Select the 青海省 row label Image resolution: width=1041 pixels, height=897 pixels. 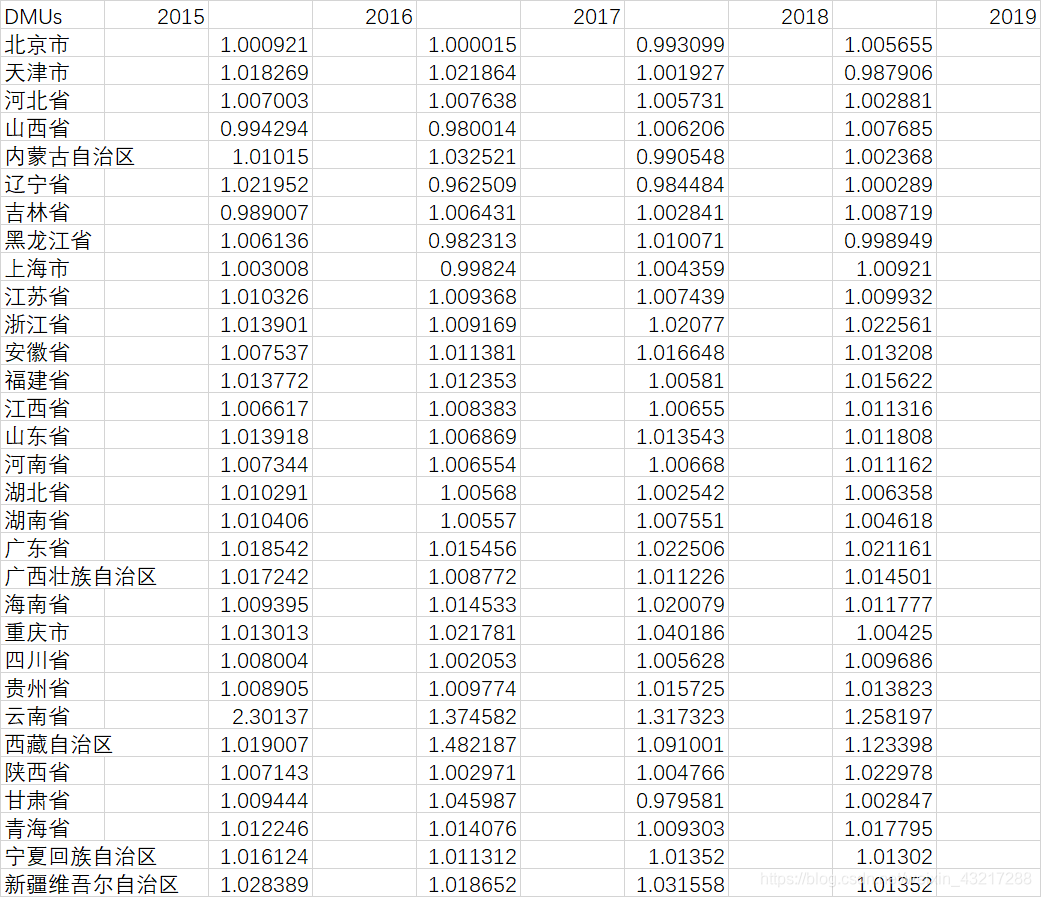point(52,827)
